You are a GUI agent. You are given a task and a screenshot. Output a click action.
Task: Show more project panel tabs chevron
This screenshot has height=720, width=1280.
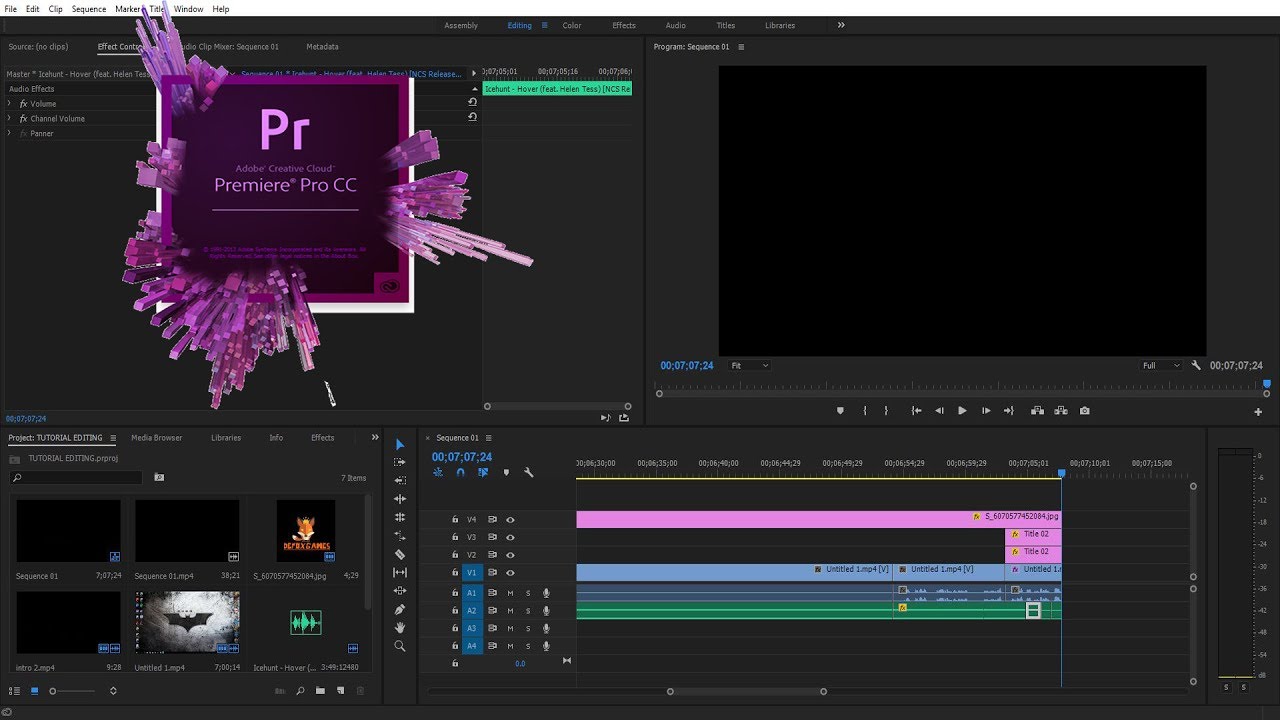[375, 437]
